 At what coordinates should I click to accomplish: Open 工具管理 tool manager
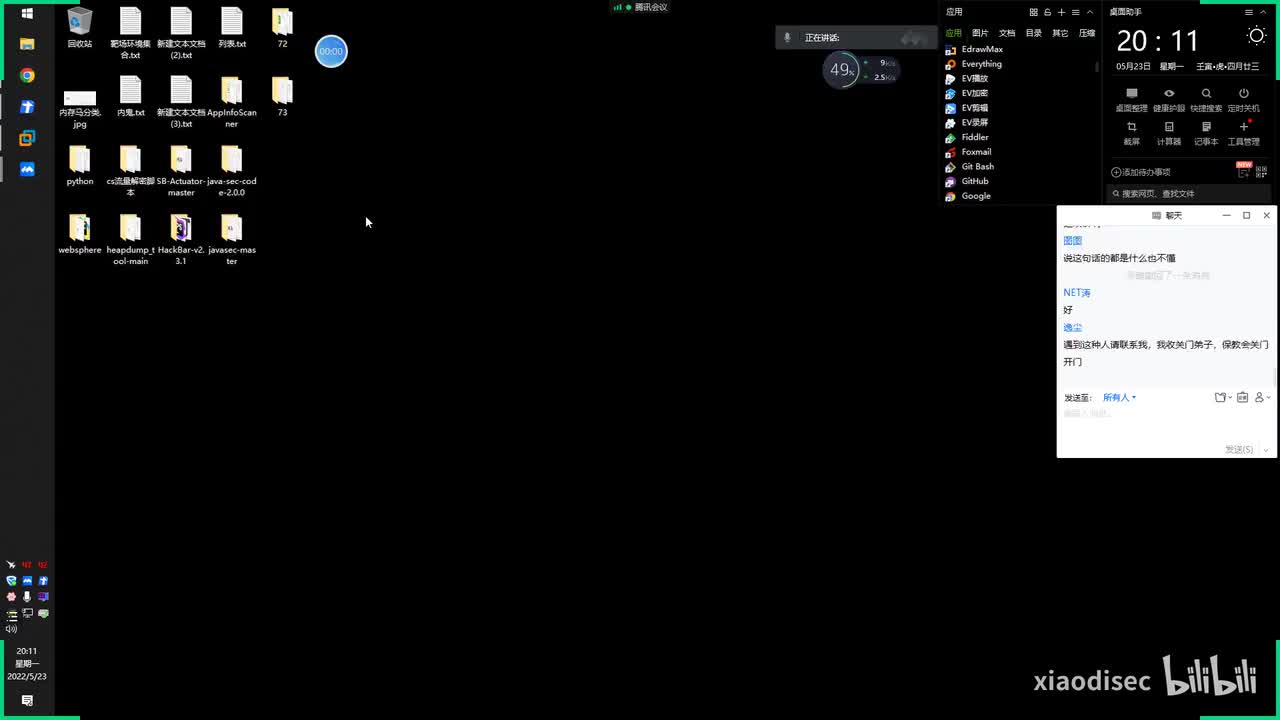tap(1244, 133)
